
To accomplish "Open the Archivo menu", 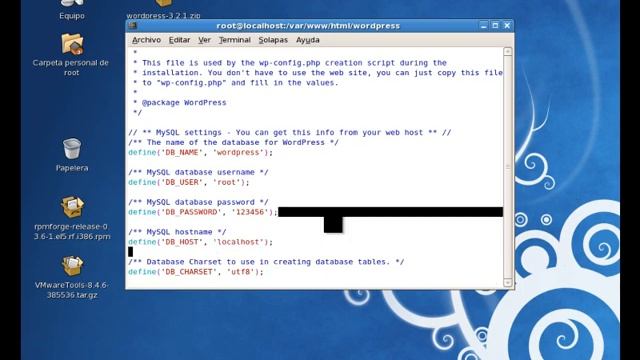I will (x=146, y=40).
